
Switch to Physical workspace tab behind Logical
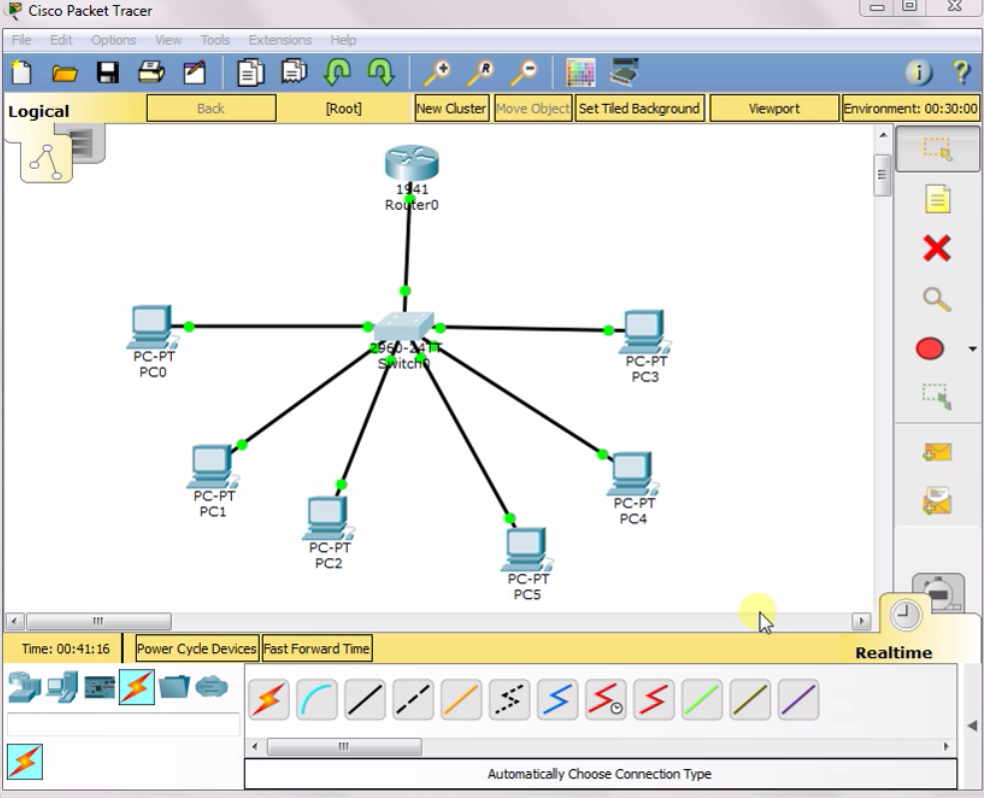(84, 144)
